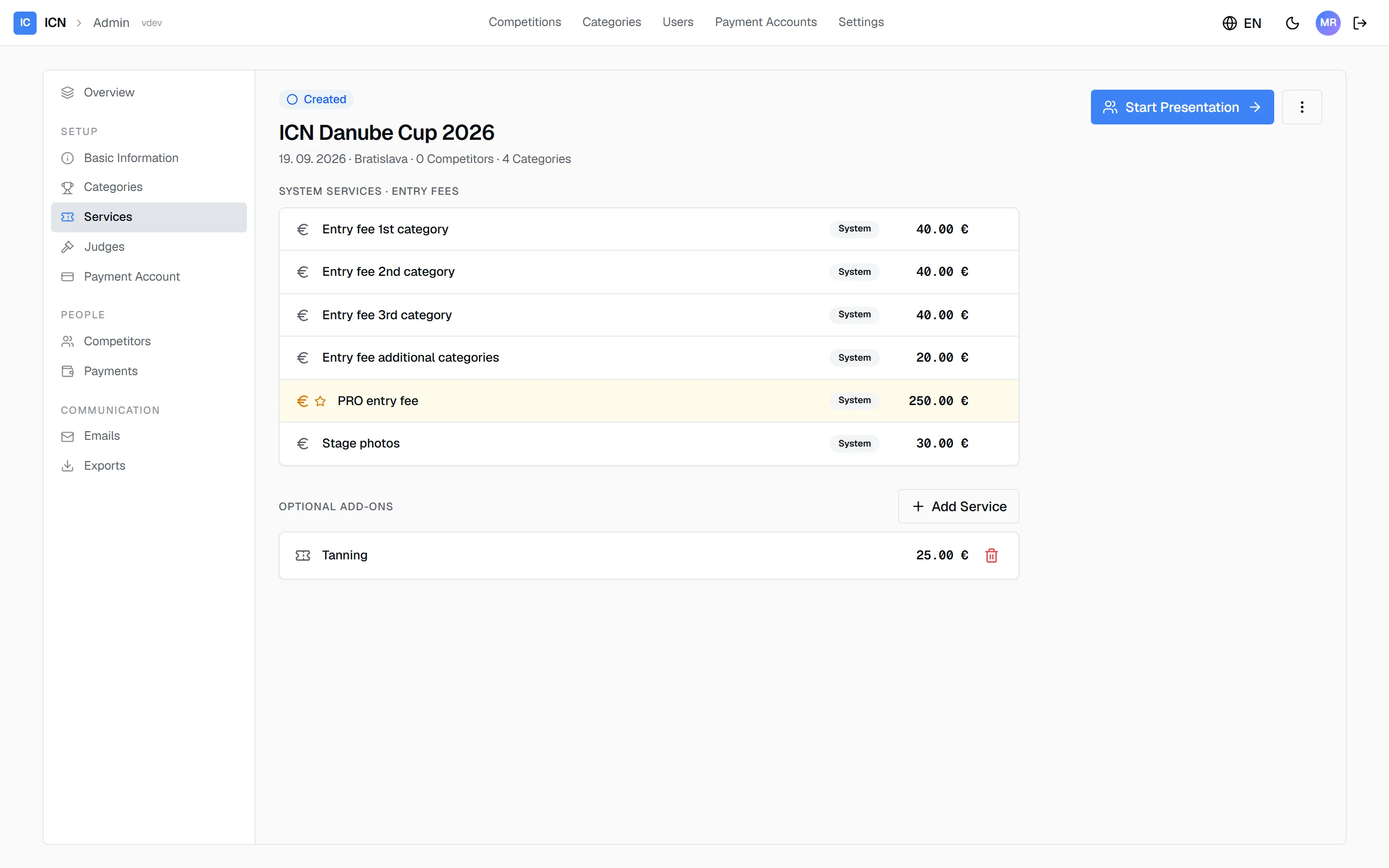Click System badge on PRO entry fee row
The image size is (1389, 868).
point(854,400)
